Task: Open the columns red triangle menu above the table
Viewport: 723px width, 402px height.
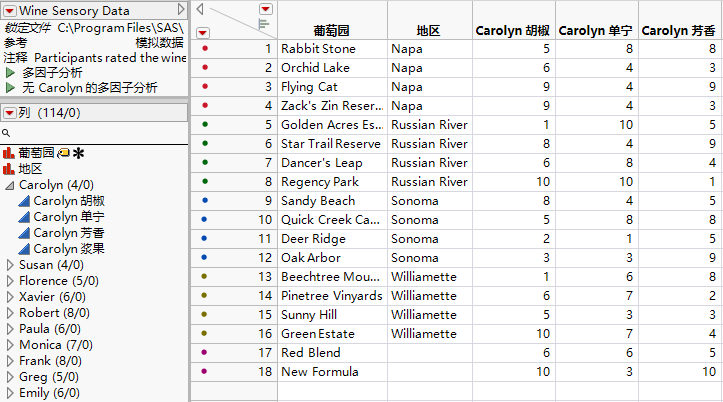Action: [266, 9]
